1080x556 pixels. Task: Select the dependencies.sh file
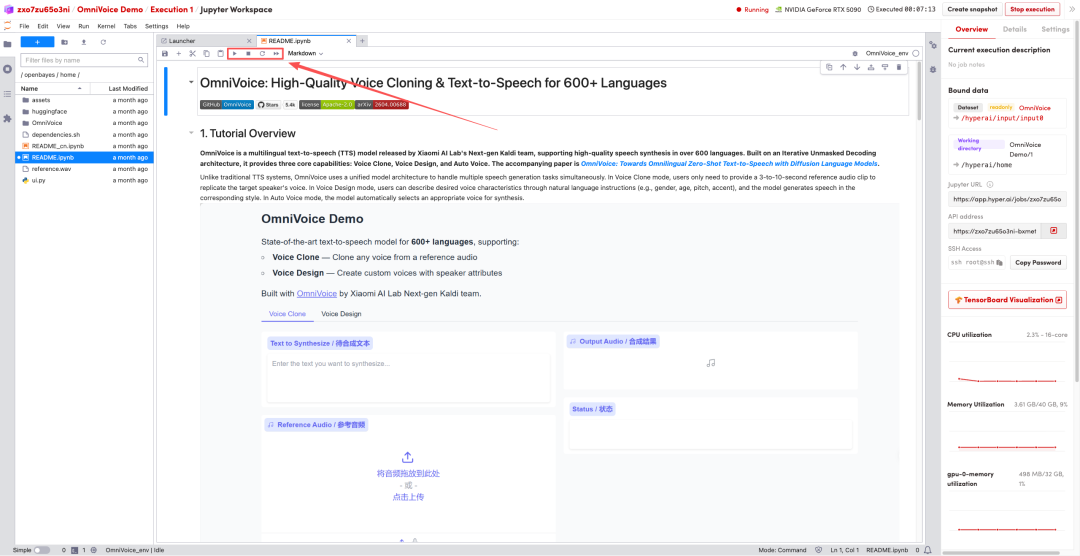pos(85,134)
